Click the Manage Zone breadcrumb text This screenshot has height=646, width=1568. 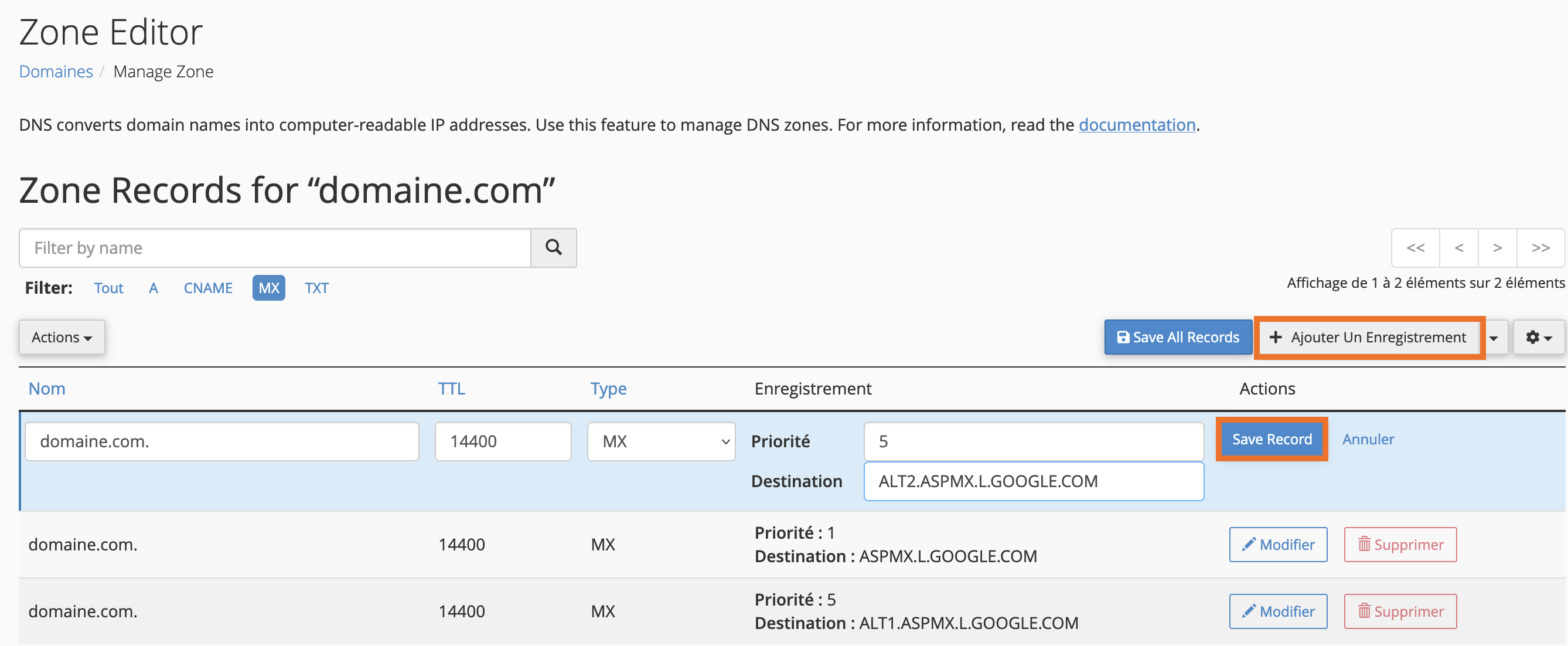click(x=163, y=72)
